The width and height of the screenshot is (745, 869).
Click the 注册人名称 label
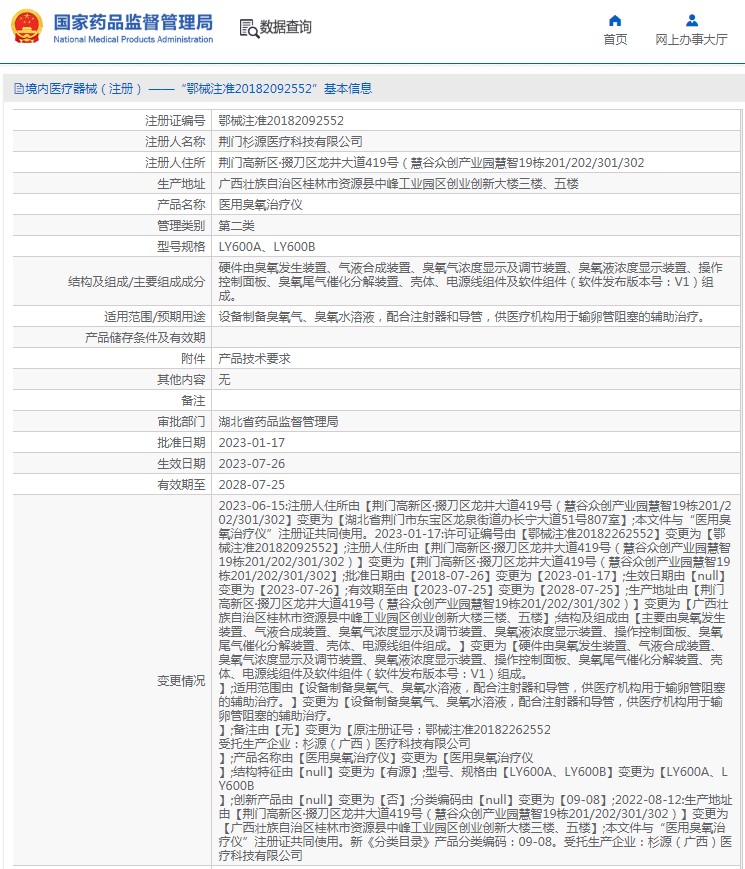[x=175, y=142]
